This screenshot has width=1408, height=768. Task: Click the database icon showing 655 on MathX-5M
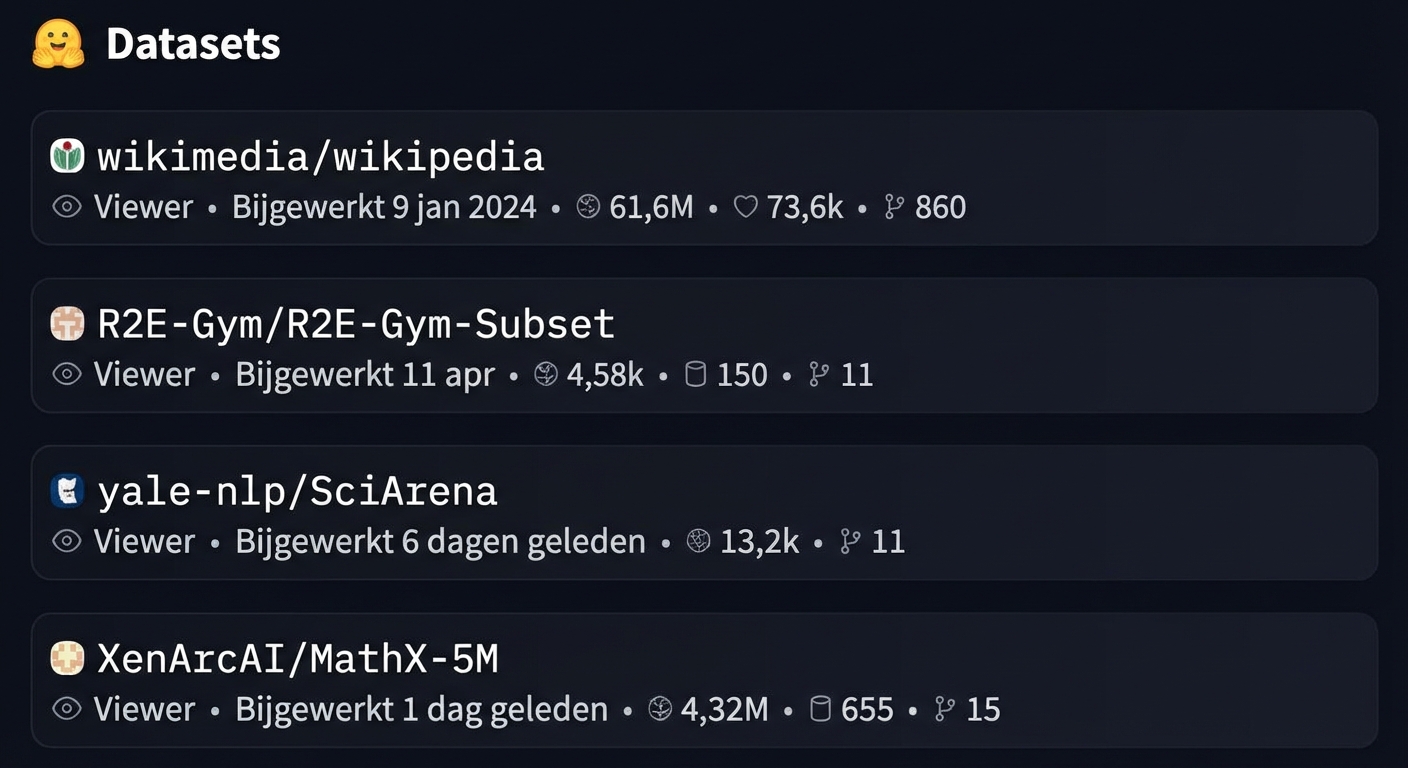[x=821, y=708]
